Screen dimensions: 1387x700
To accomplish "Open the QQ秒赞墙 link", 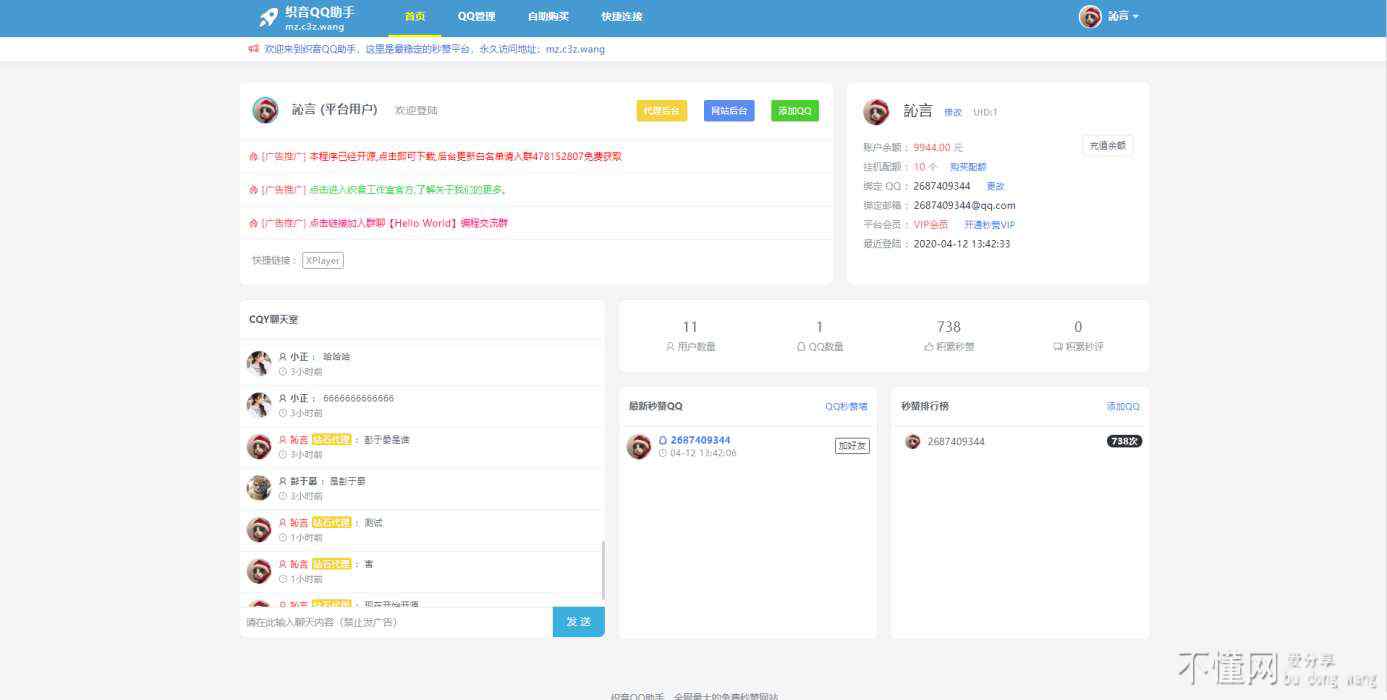I will tap(846, 407).
